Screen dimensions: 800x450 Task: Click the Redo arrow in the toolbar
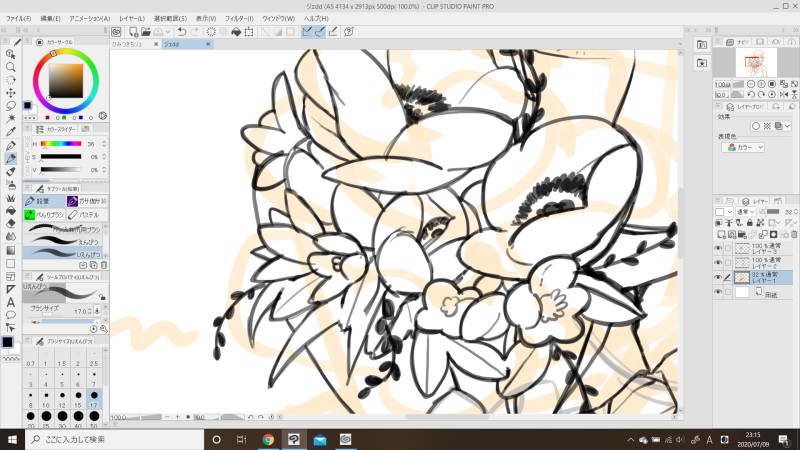pyautogui.click(x=194, y=32)
